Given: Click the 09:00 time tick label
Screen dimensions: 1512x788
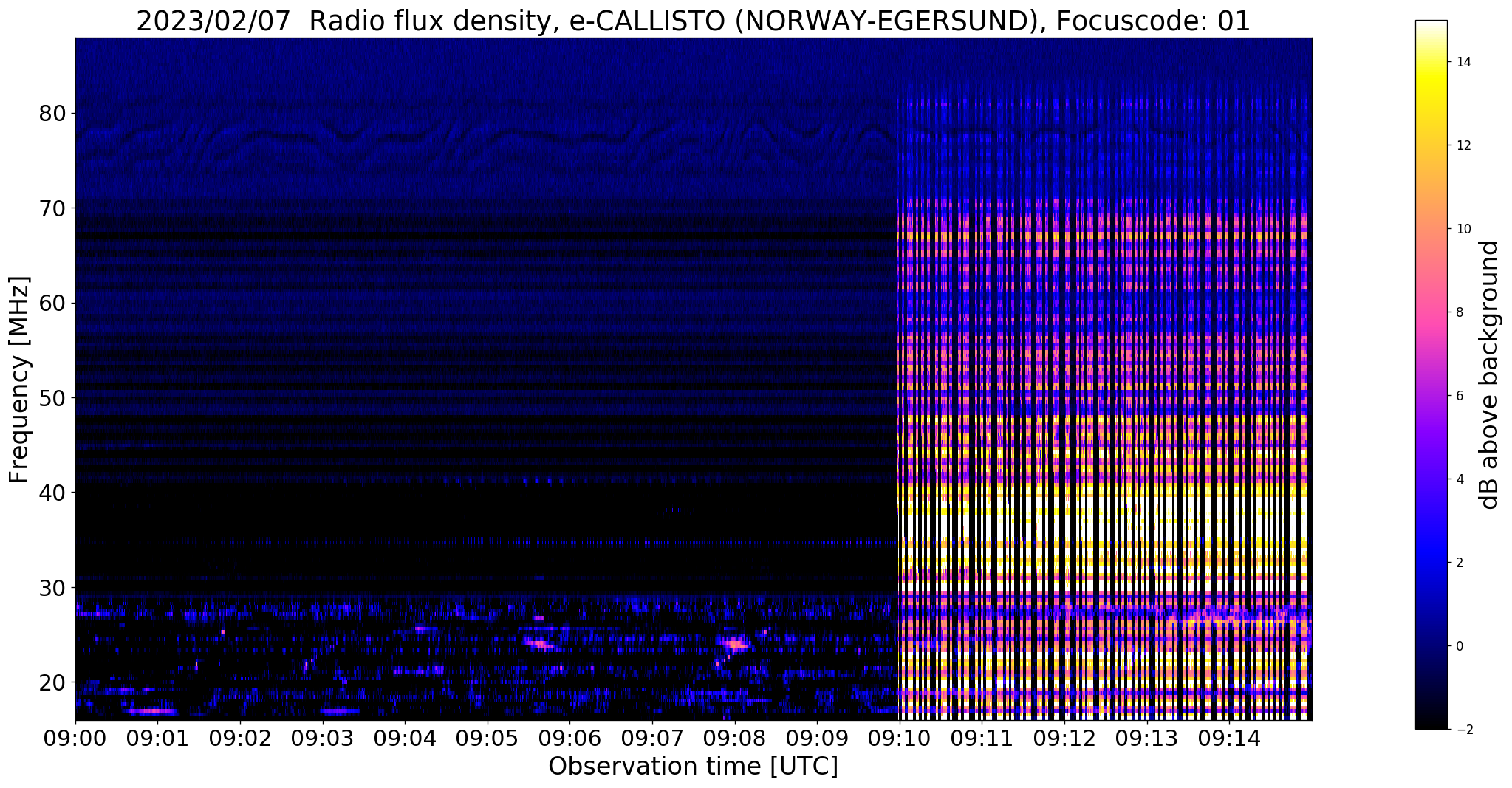Looking at the screenshot, I should pos(75,737).
